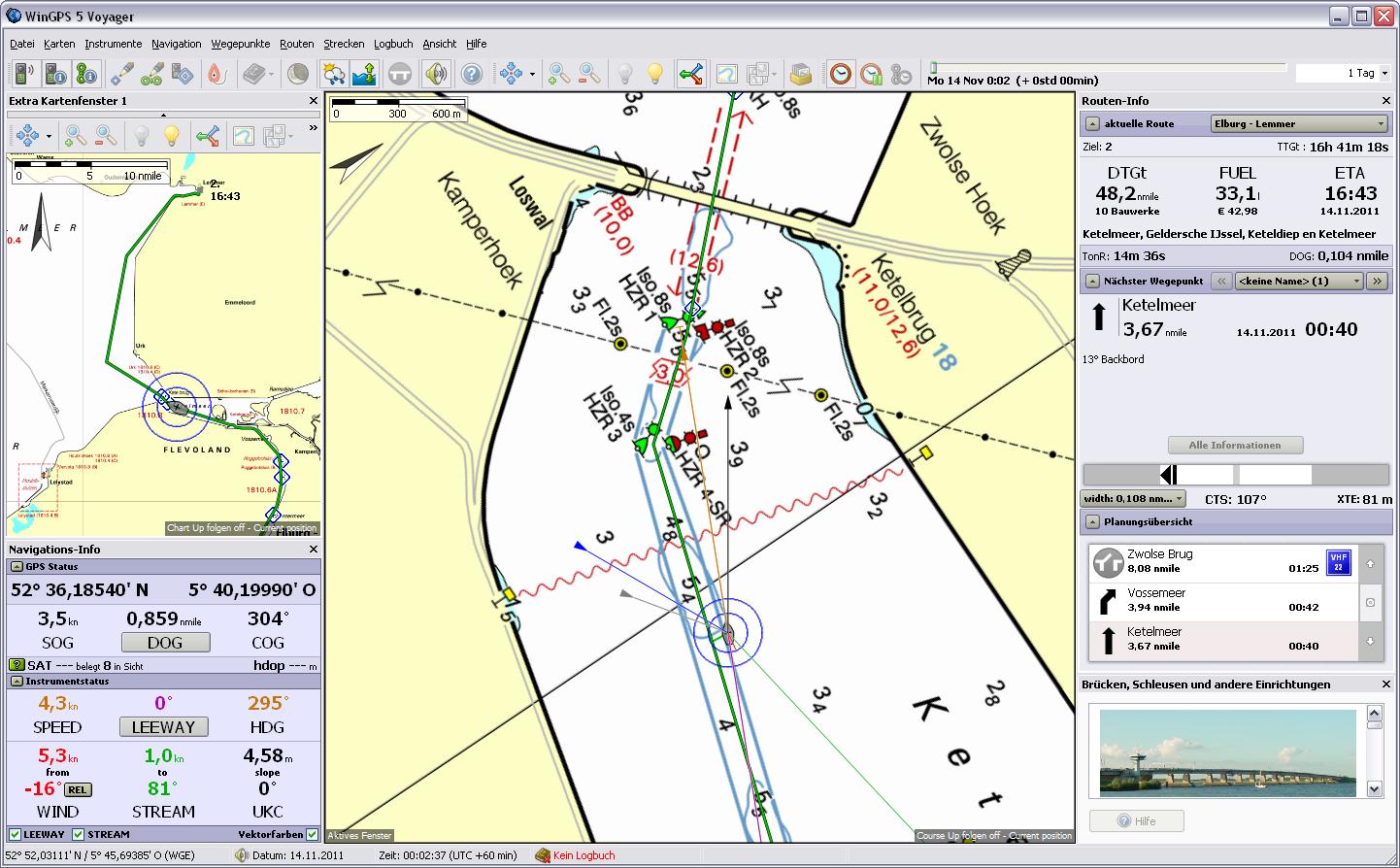The image size is (1400, 868).
Task: Close the Navigations-Info panel
Action: pyautogui.click(x=313, y=550)
